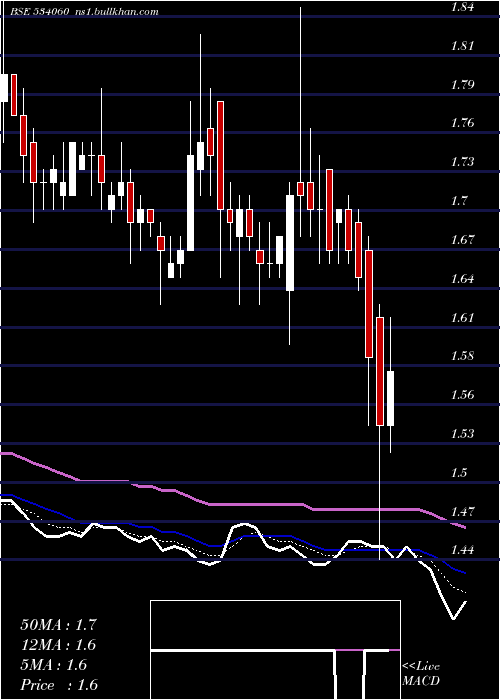Click the Price : 1.6 readout

58,685
